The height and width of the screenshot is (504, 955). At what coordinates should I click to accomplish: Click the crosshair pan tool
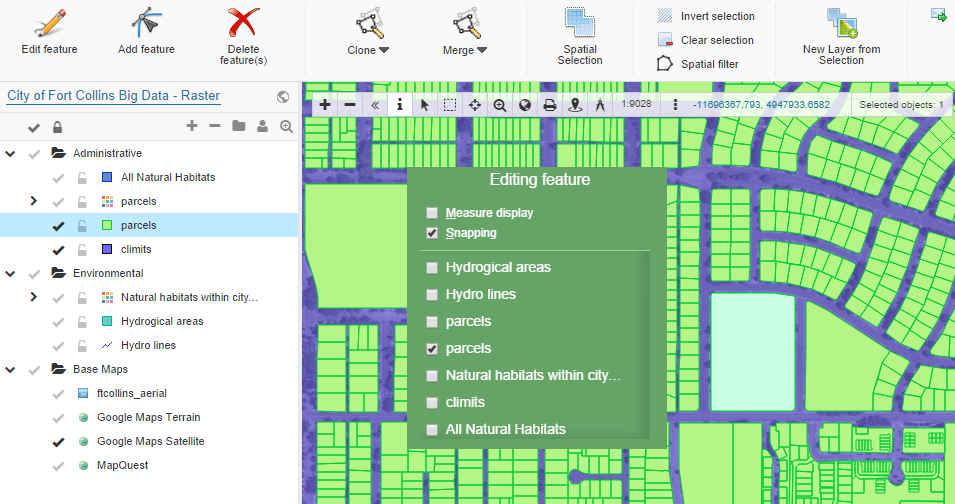[474, 105]
